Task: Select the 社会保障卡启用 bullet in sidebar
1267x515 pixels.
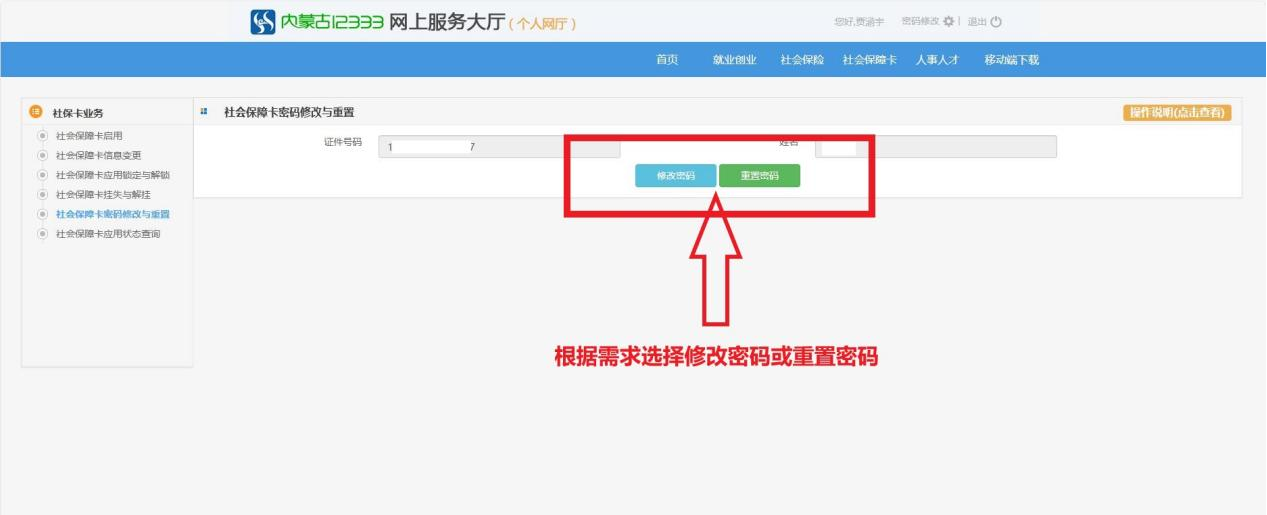Action: click(42, 135)
